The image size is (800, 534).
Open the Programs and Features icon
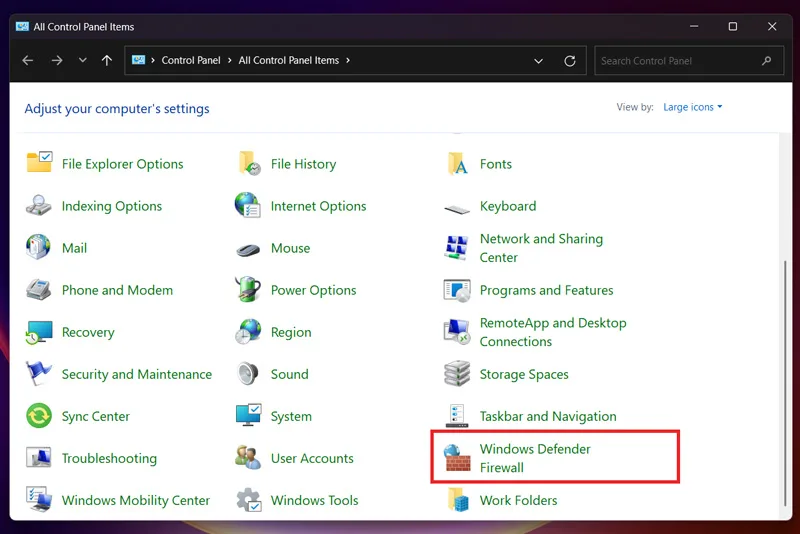457,290
